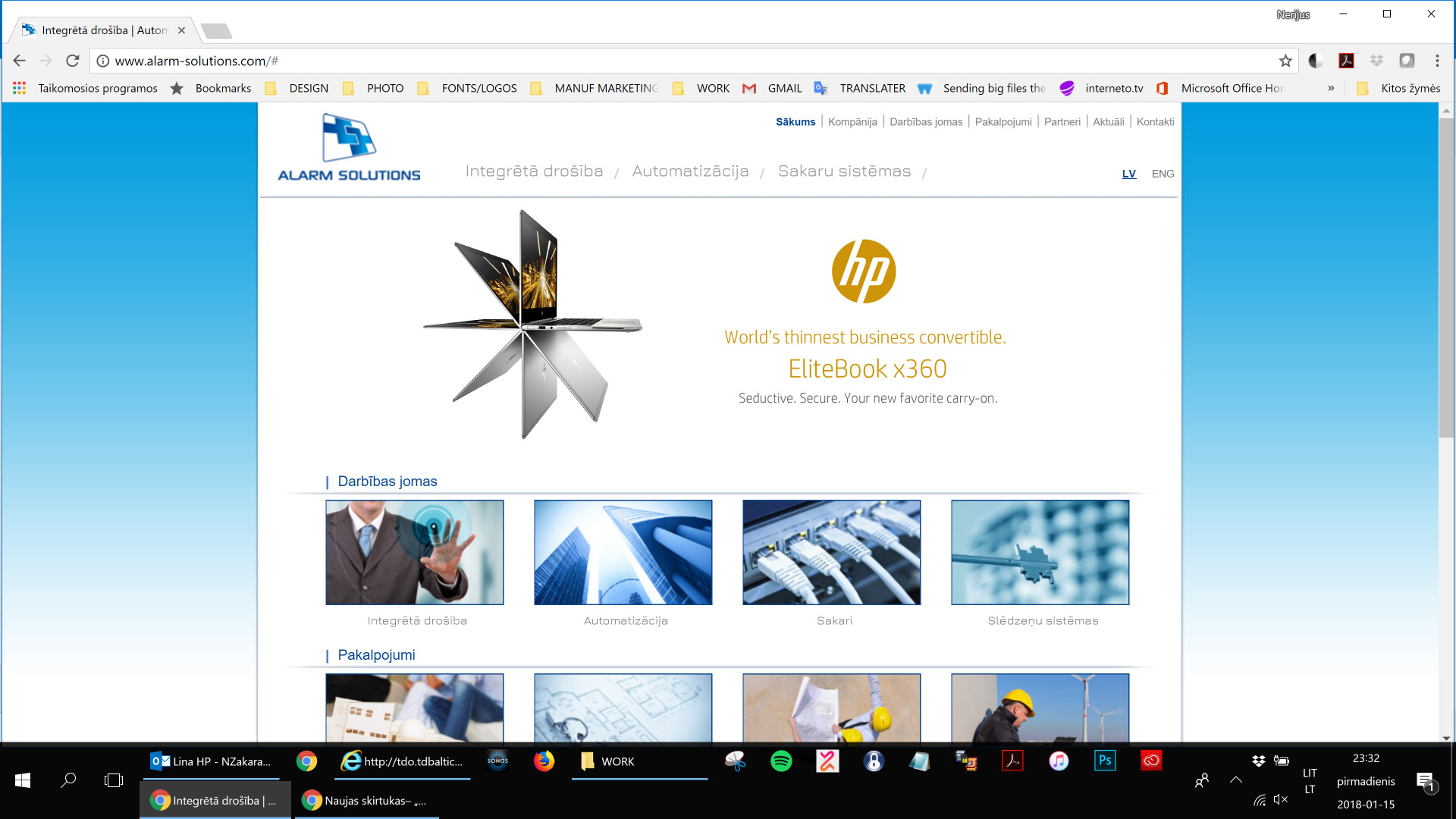Viewport: 1456px width, 819px height.
Task: Switch site language to ENG
Action: point(1163,174)
